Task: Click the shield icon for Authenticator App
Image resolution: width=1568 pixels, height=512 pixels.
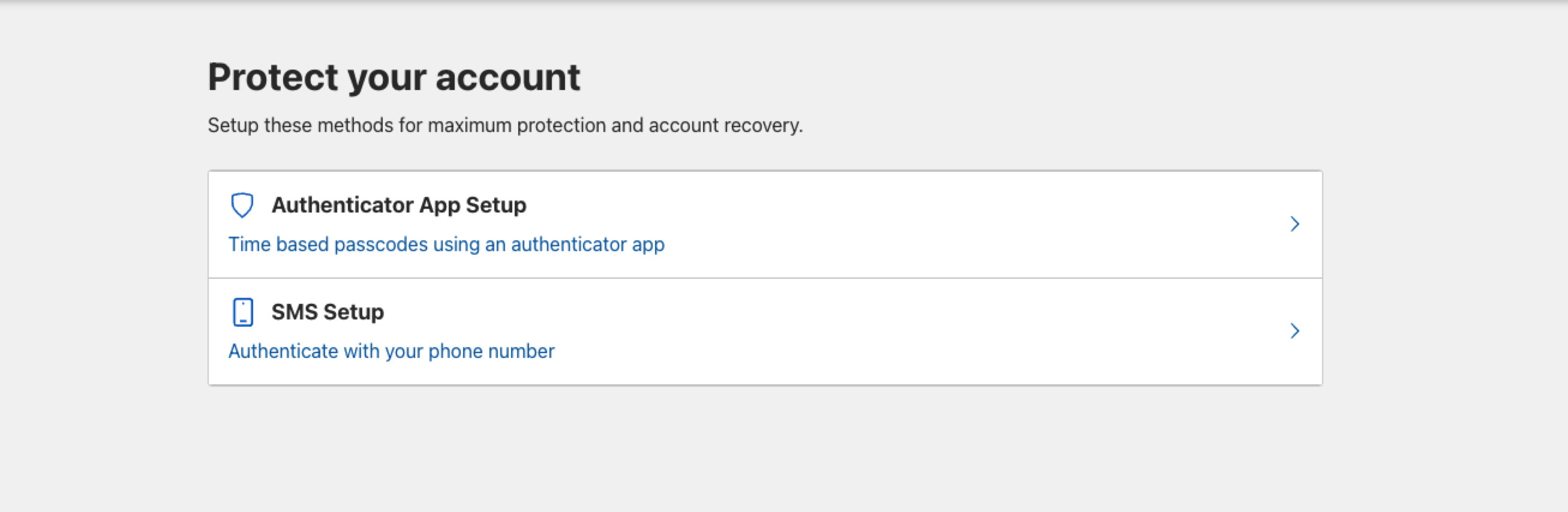Action: [242, 205]
